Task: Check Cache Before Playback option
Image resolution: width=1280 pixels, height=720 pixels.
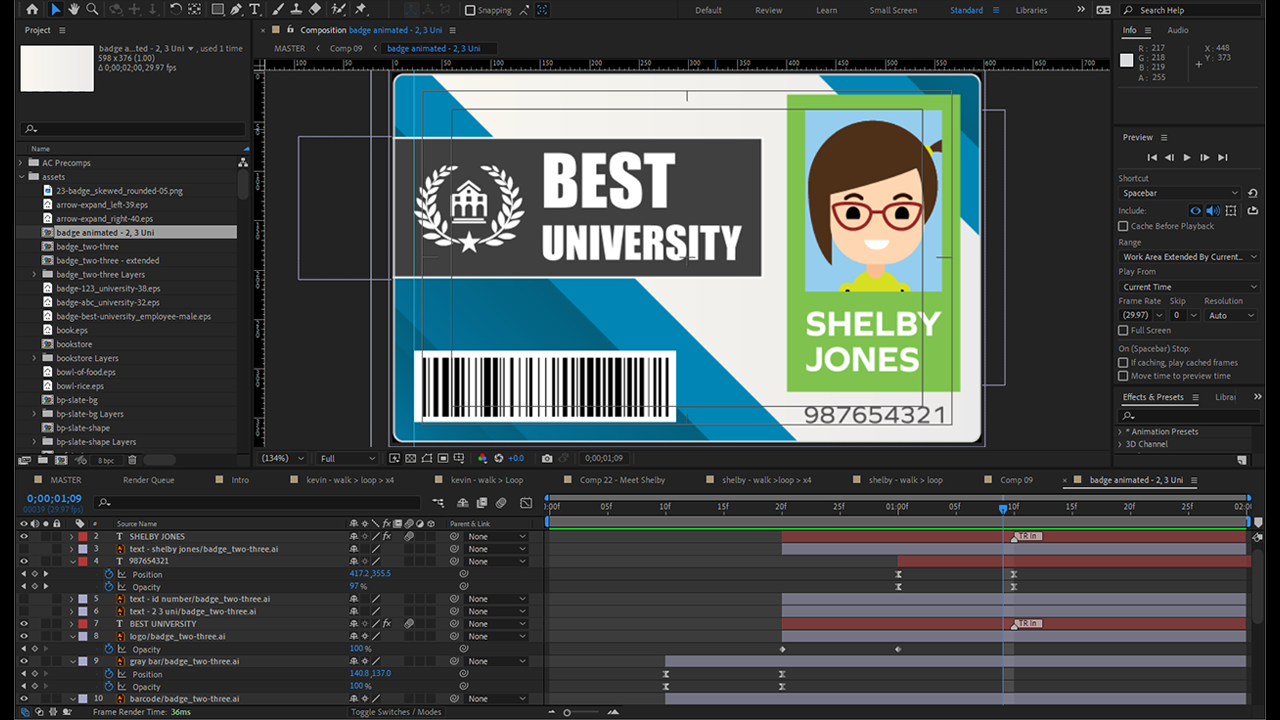Action: click(1123, 226)
